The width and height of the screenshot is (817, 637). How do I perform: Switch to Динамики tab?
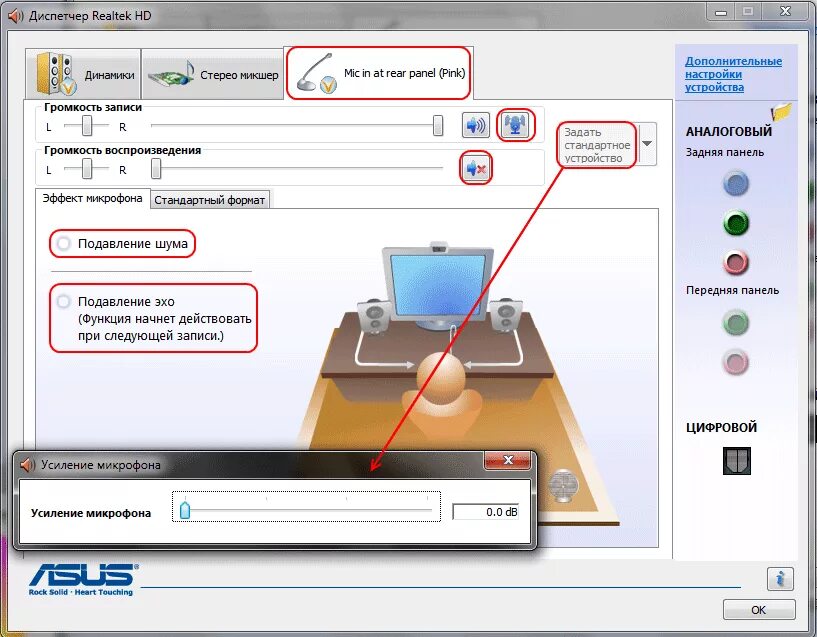(x=83, y=74)
